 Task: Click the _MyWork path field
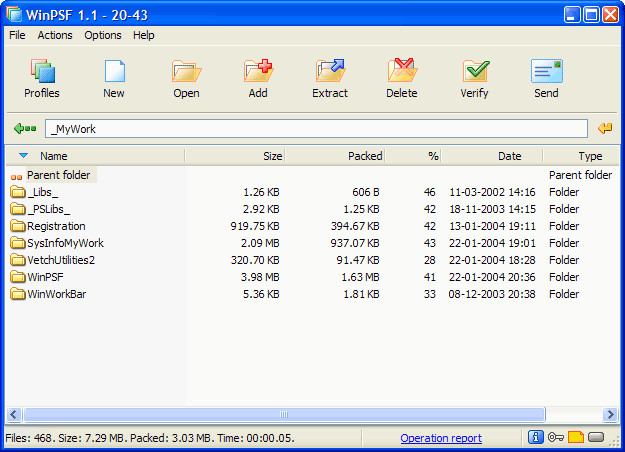[316, 129]
